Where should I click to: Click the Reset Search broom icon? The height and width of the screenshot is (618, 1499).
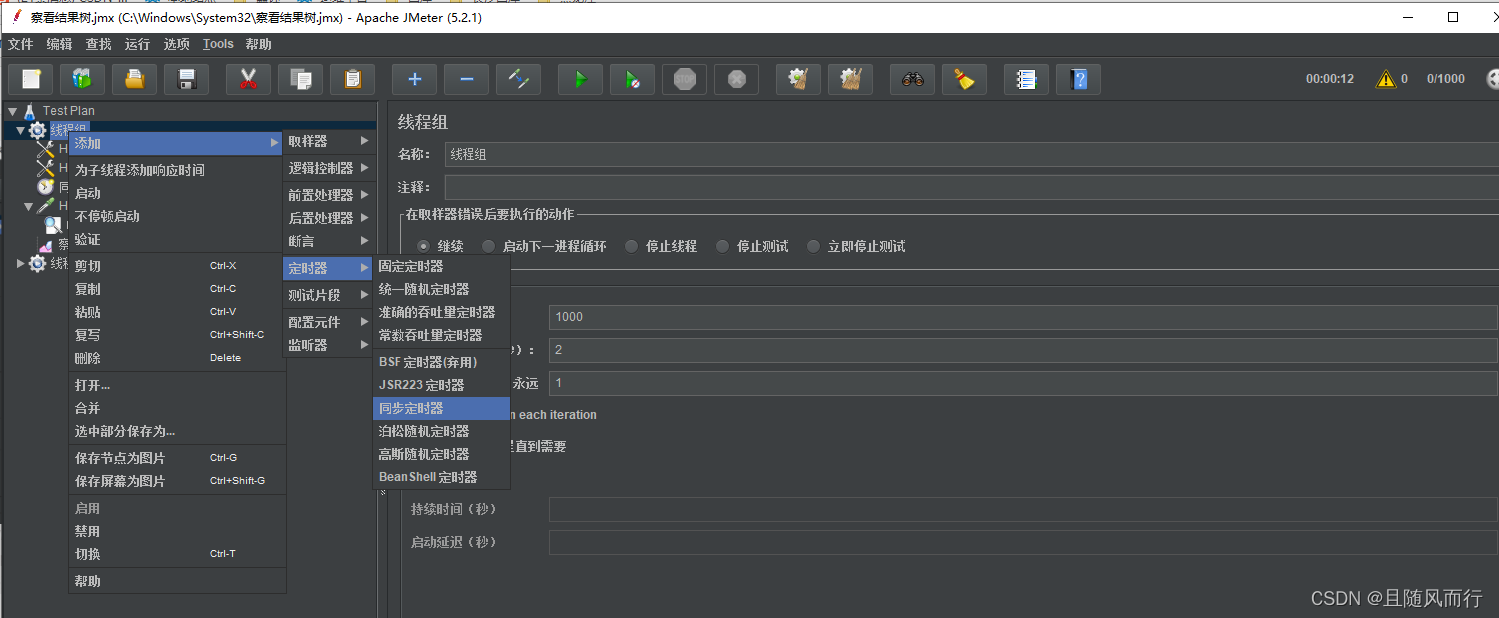coord(965,79)
